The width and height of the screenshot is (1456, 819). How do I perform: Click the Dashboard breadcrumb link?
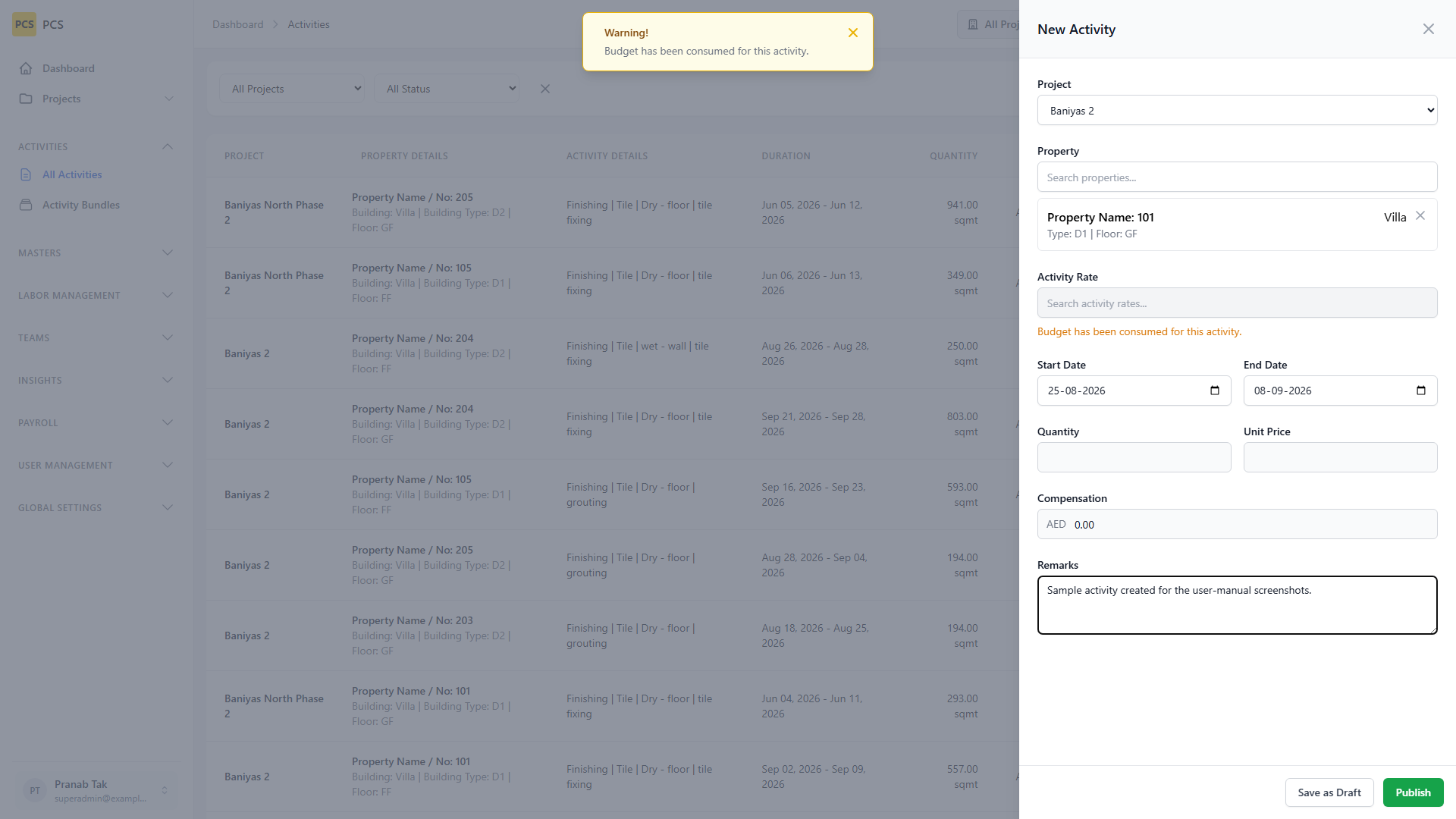(x=237, y=24)
